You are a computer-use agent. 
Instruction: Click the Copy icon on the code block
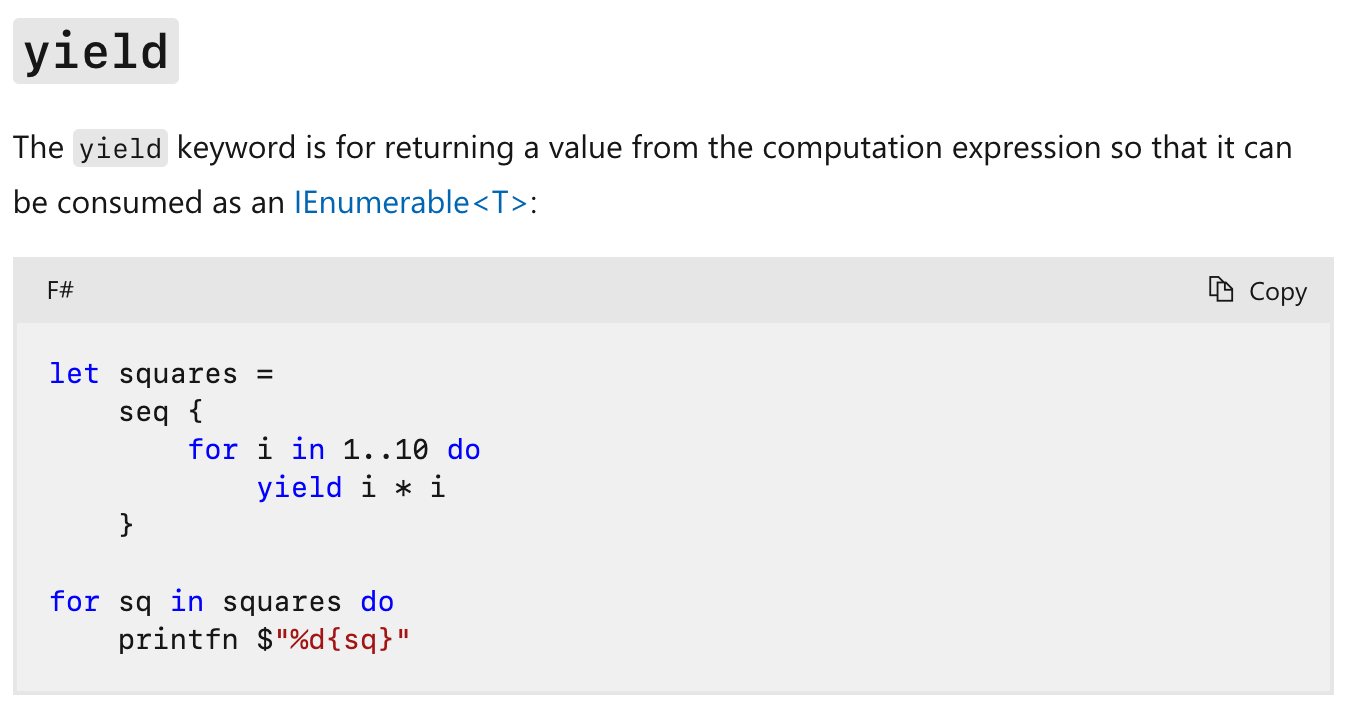(1220, 290)
